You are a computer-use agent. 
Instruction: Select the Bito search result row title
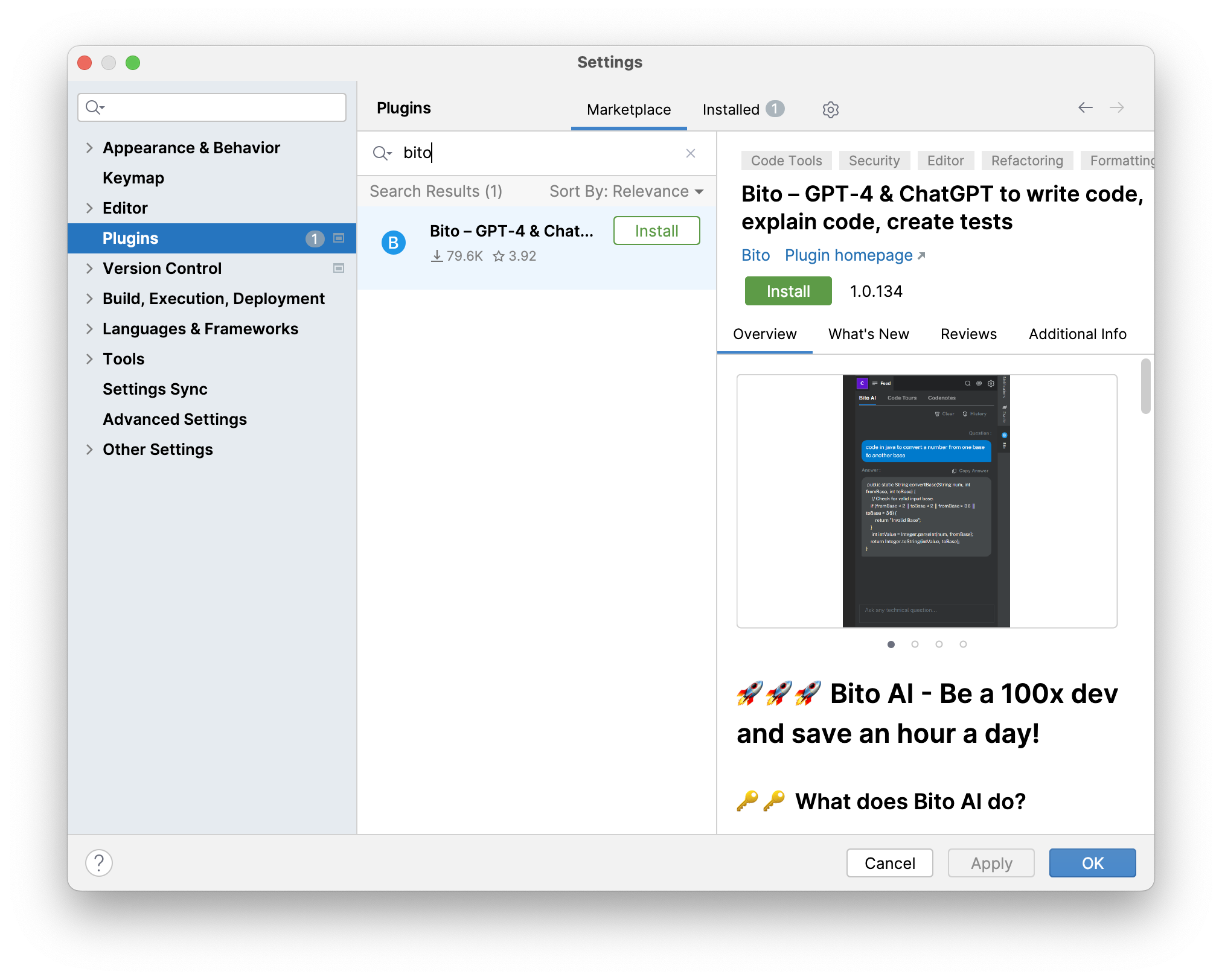[x=511, y=231]
